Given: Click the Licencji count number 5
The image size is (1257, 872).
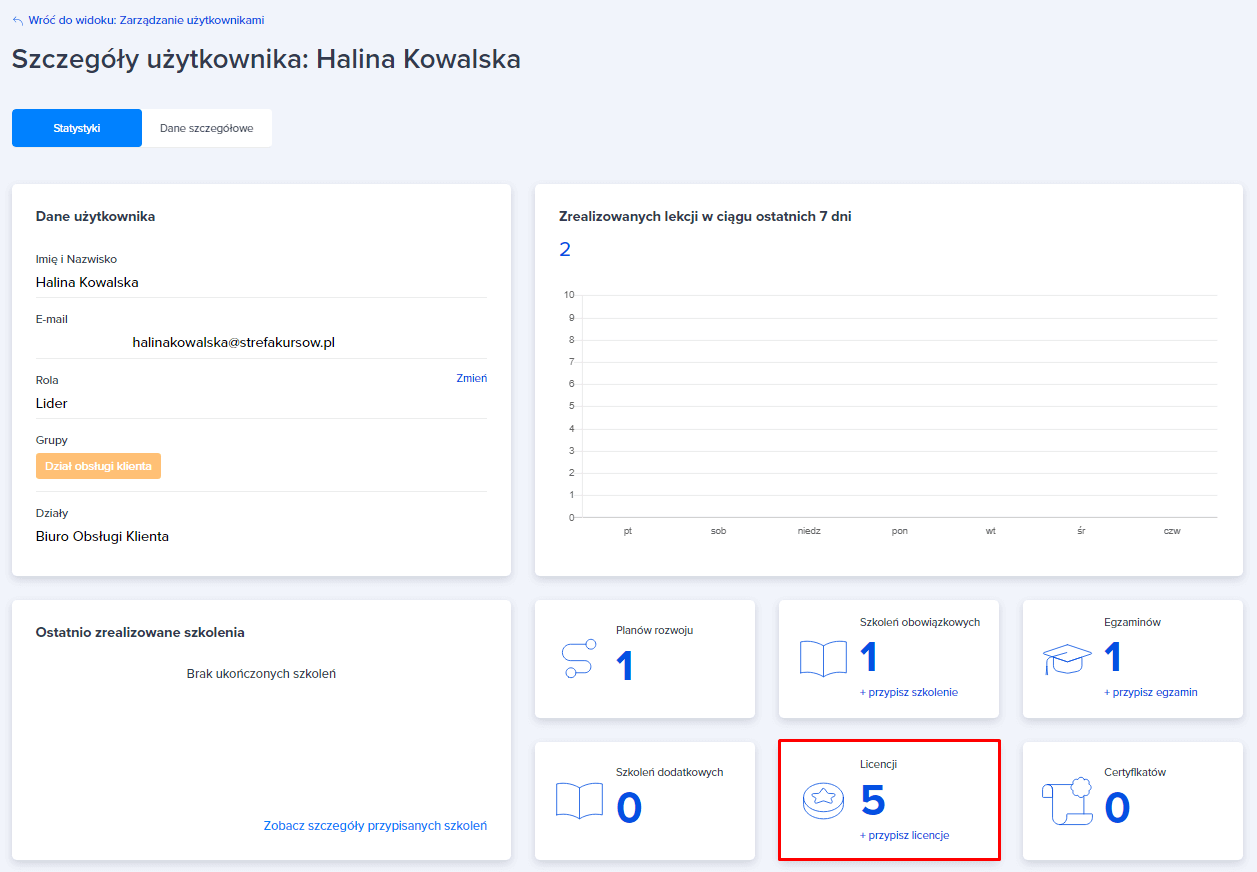Looking at the screenshot, I should point(873,801).
